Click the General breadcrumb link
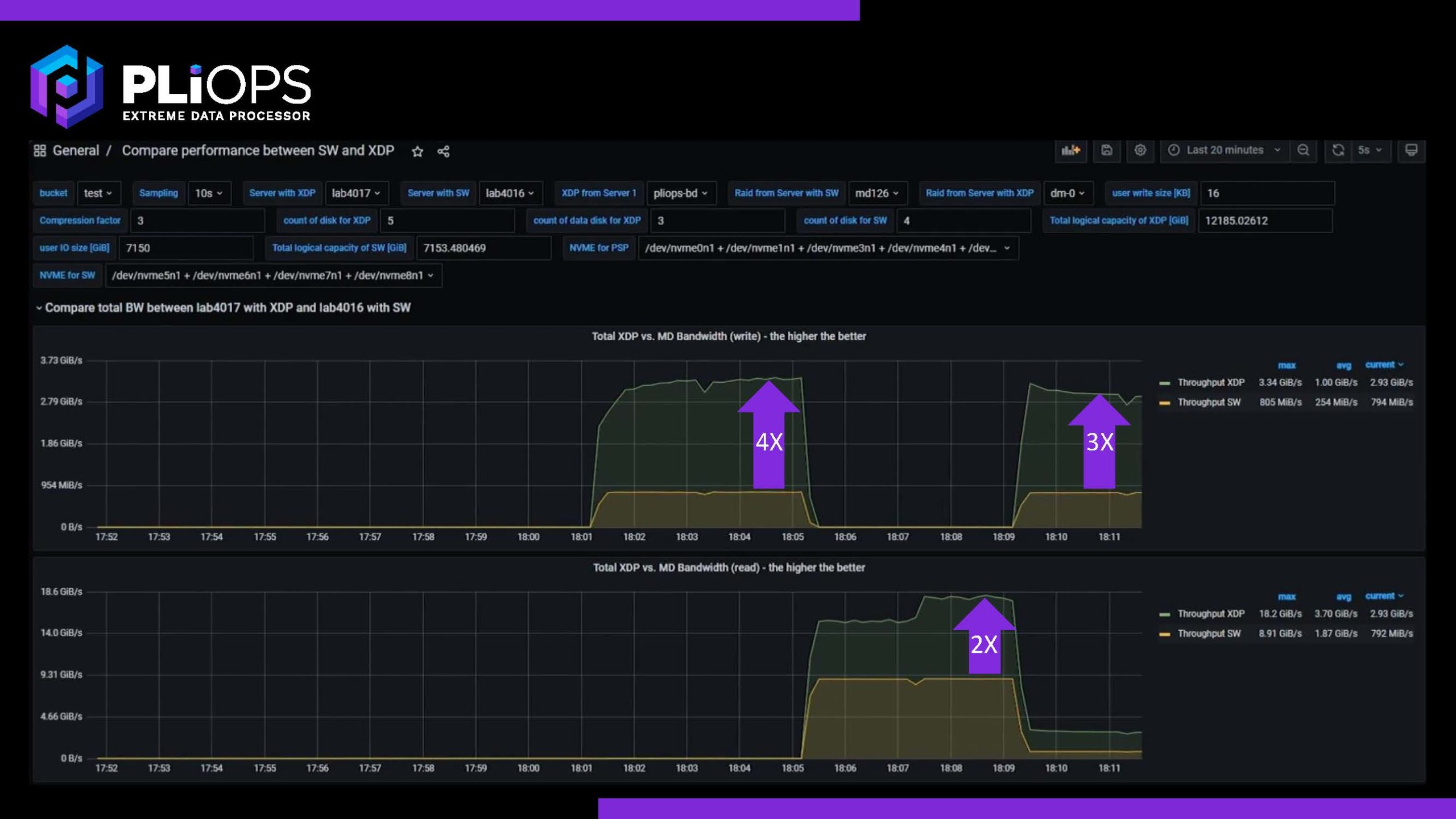The width and height of the screenshot is (1456, 819). point(76,151)
